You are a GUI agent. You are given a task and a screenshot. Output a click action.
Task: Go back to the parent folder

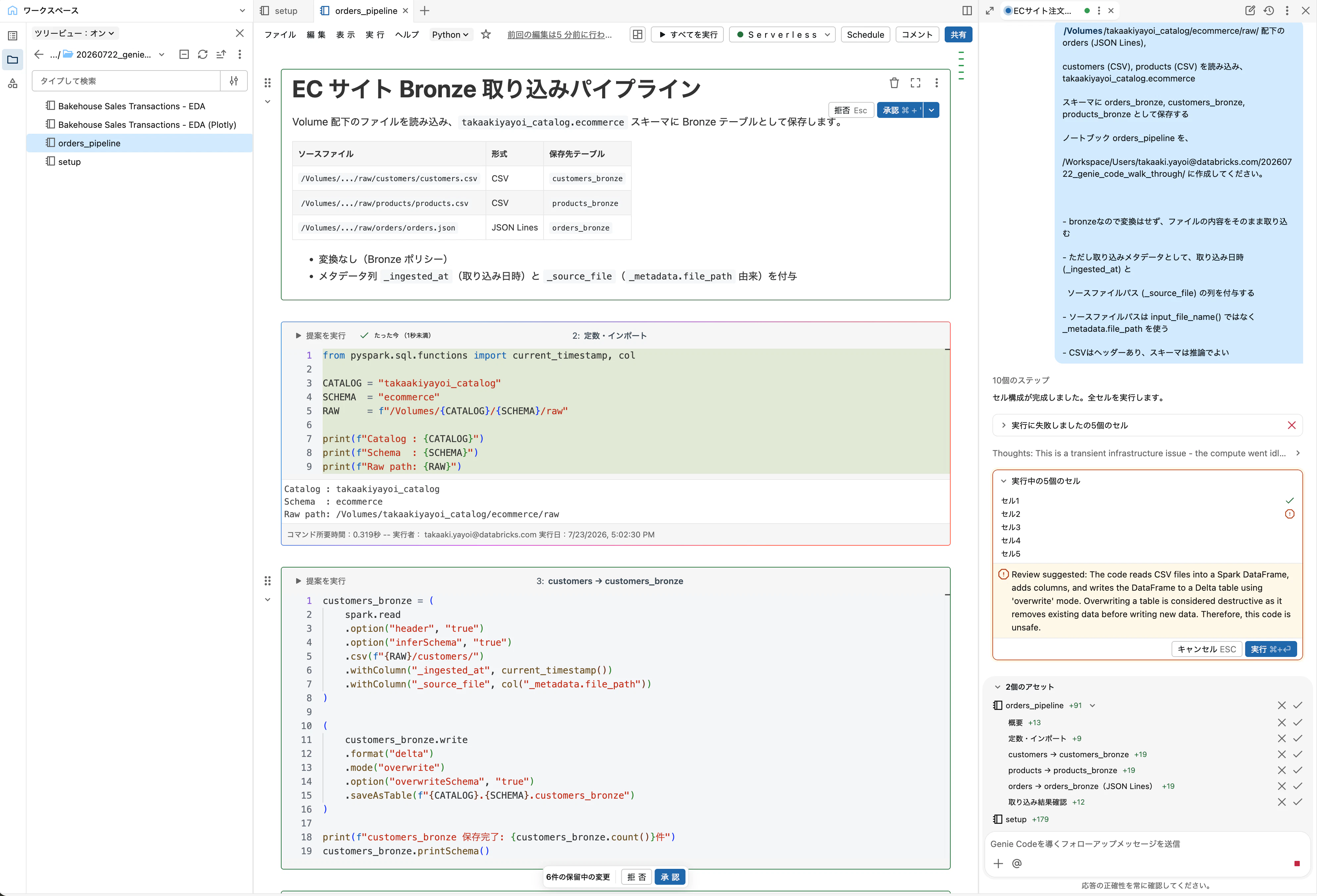click(x=38, y=54)
